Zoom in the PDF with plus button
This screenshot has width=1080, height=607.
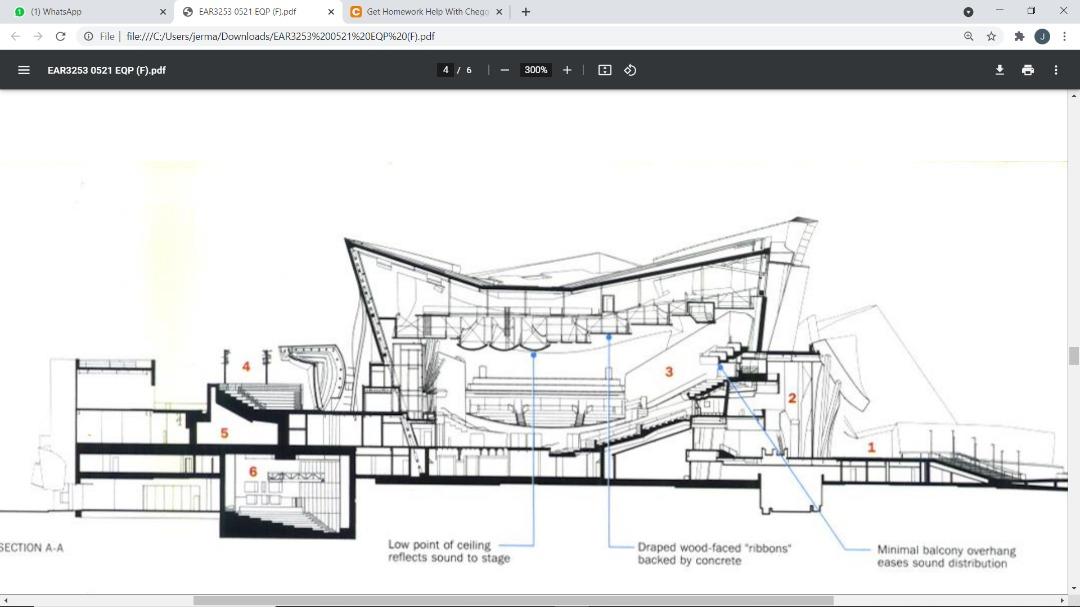567,70
